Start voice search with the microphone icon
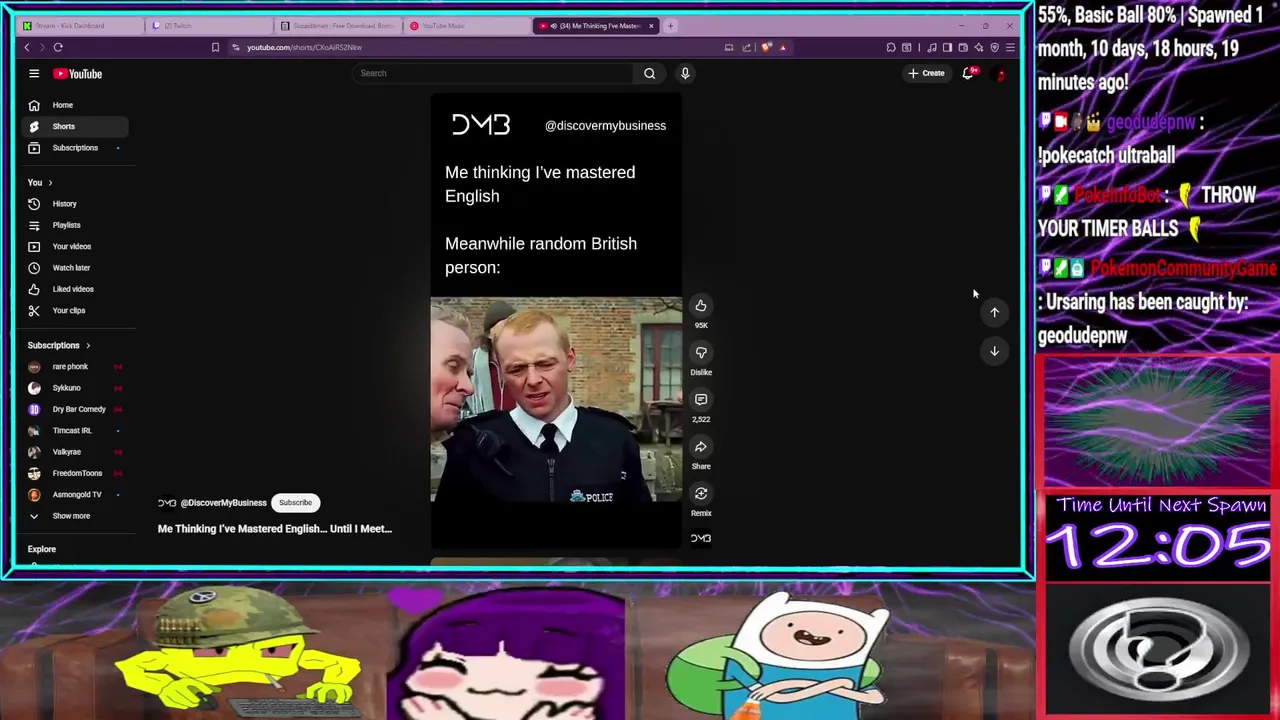This screenshot has height=720, width=1280. pos(685,73)
